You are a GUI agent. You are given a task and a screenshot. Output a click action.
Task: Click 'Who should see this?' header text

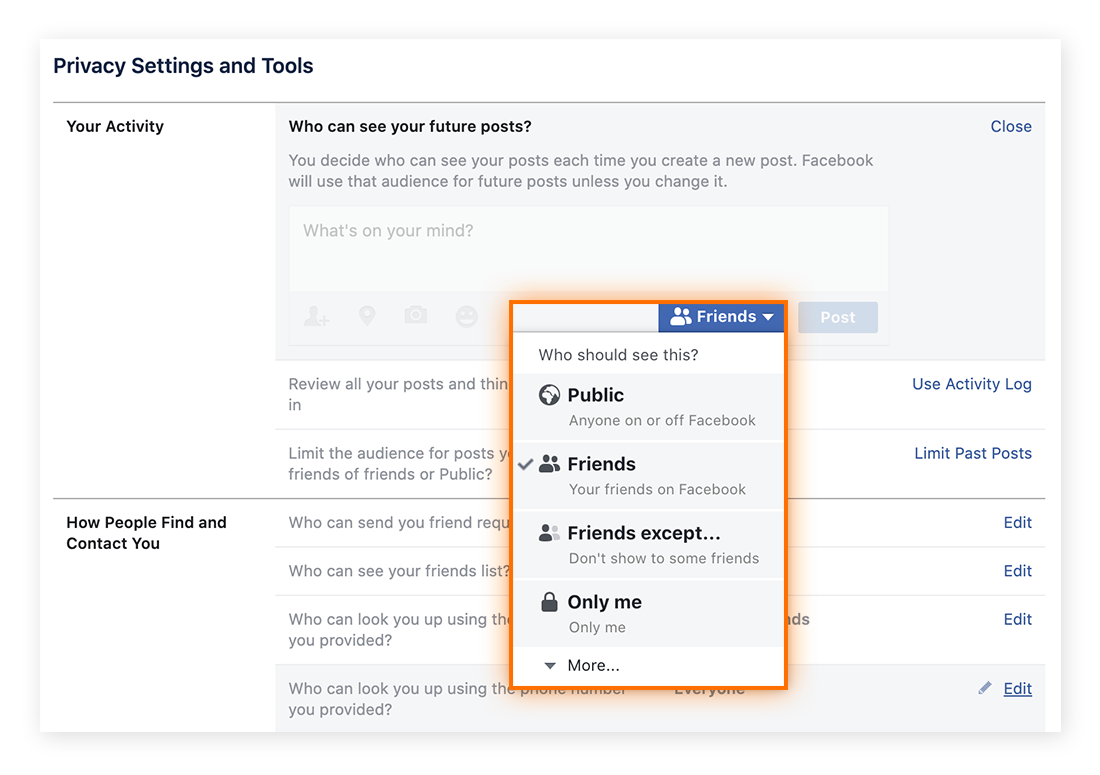click(x=618, y=355)
